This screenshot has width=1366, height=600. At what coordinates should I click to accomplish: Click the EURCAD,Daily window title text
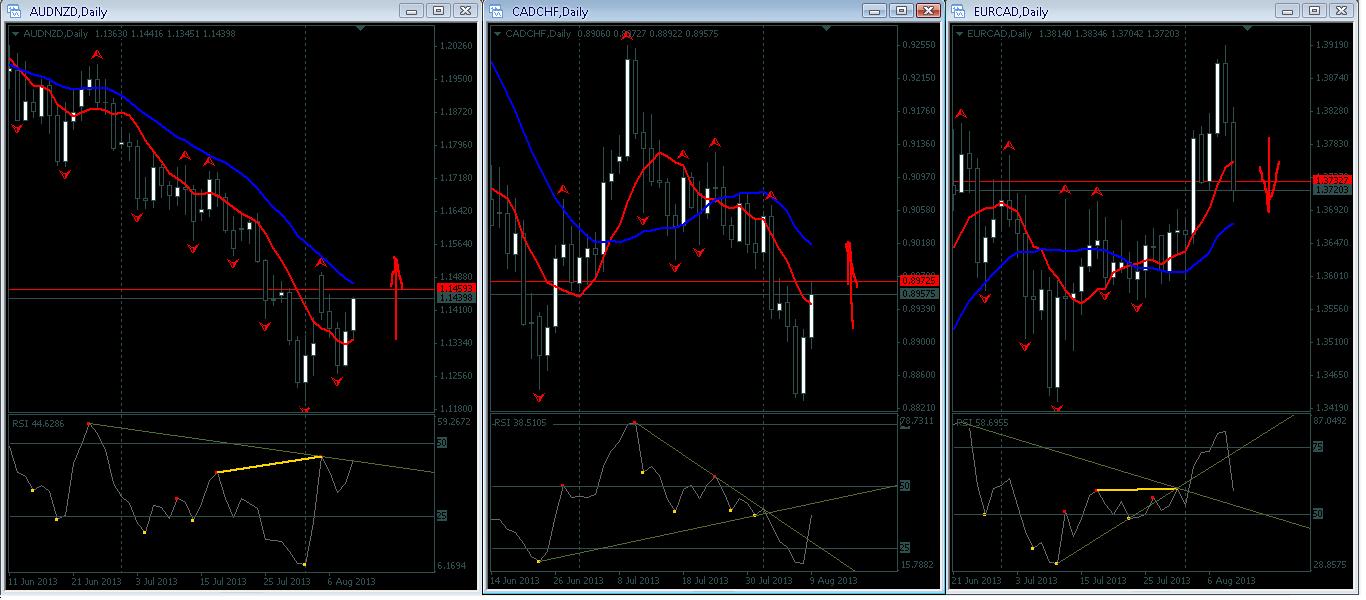(1010, 12)
